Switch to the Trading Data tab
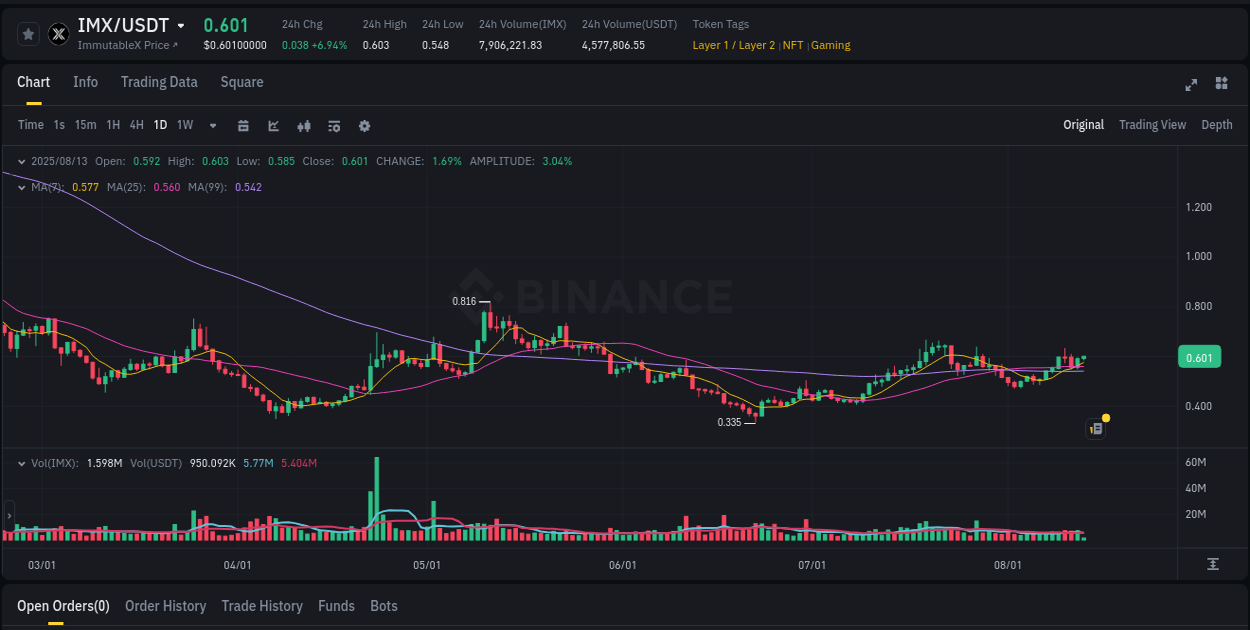Screen dimensions: 1250x630 coord(159,82)
